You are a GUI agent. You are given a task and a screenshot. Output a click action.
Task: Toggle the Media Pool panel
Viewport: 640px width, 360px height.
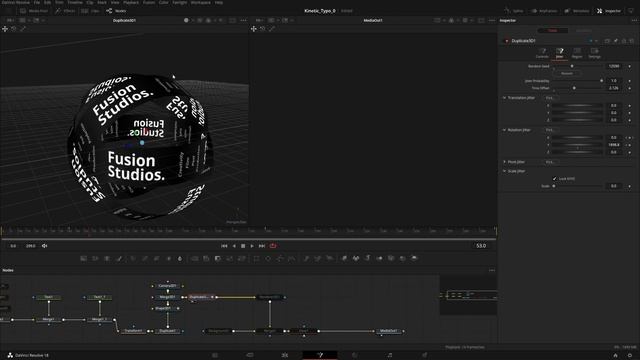[x=34, y=11]
